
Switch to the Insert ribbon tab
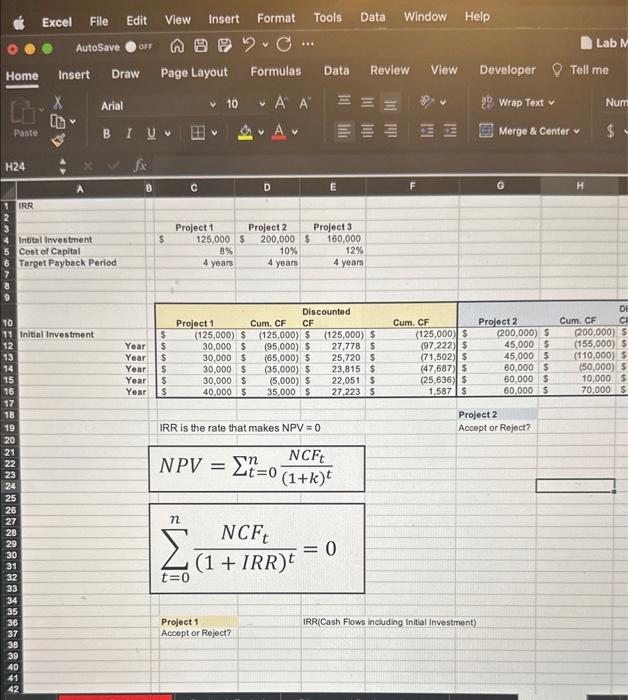point(74,75)
